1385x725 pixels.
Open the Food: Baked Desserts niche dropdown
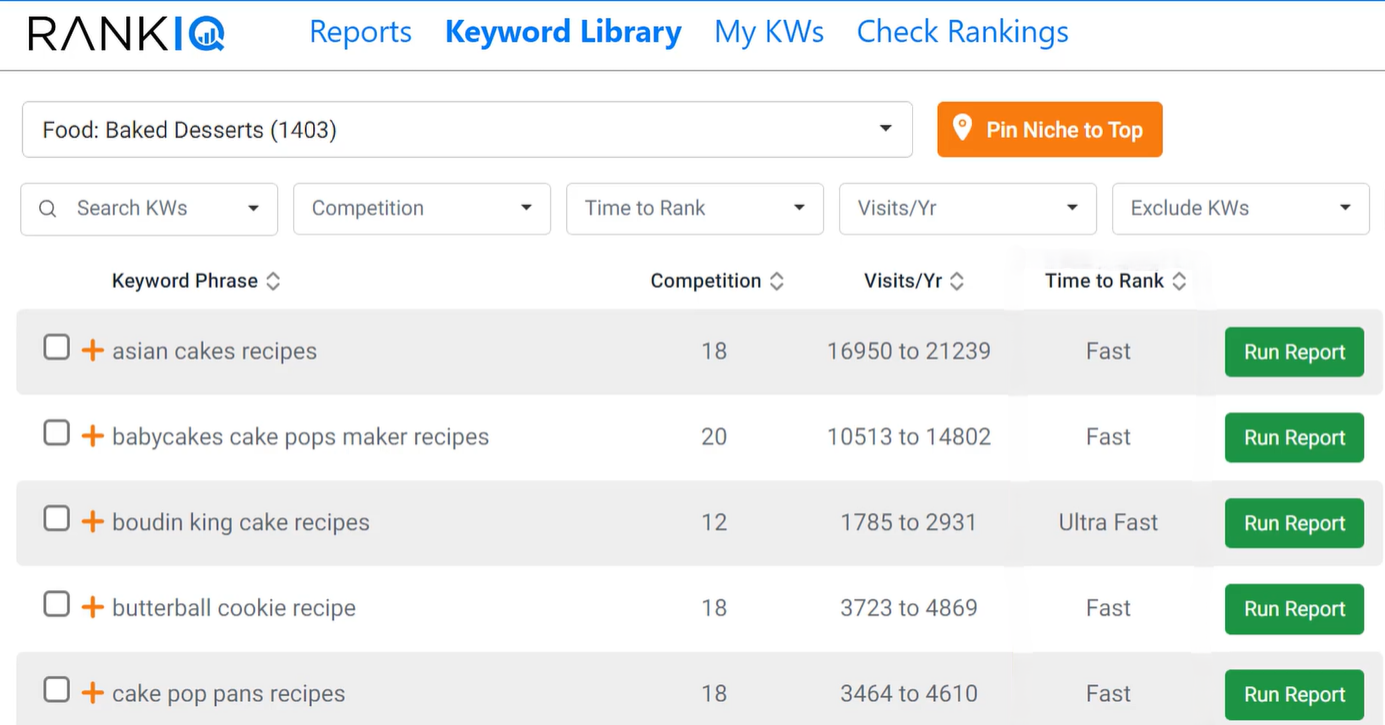click(467, 129)
